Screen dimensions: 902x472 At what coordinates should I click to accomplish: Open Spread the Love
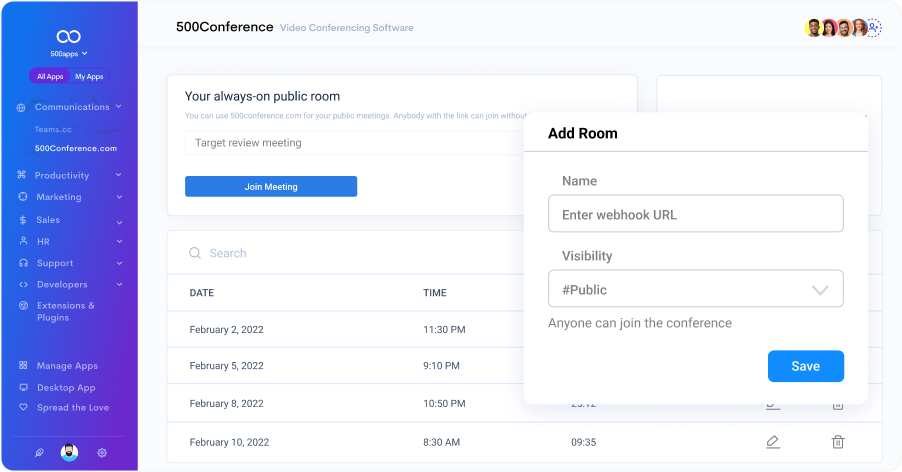(73, 408)
